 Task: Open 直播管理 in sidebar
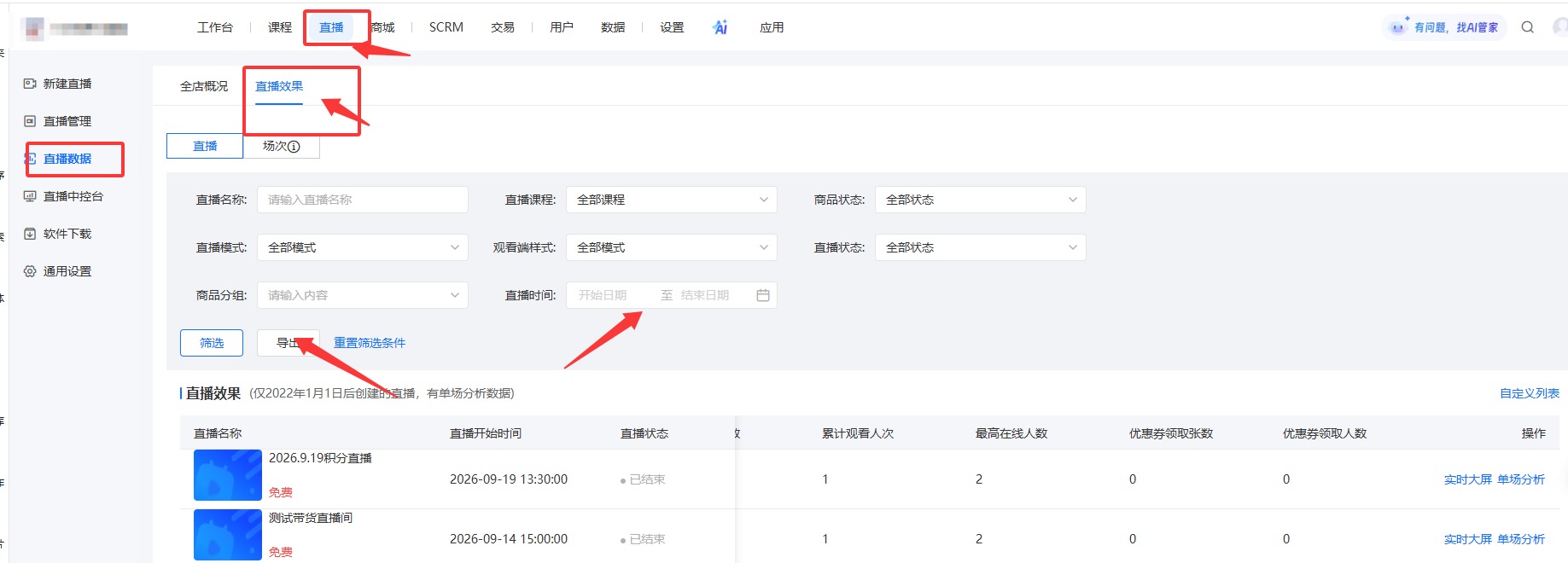[x=67, y=121]
